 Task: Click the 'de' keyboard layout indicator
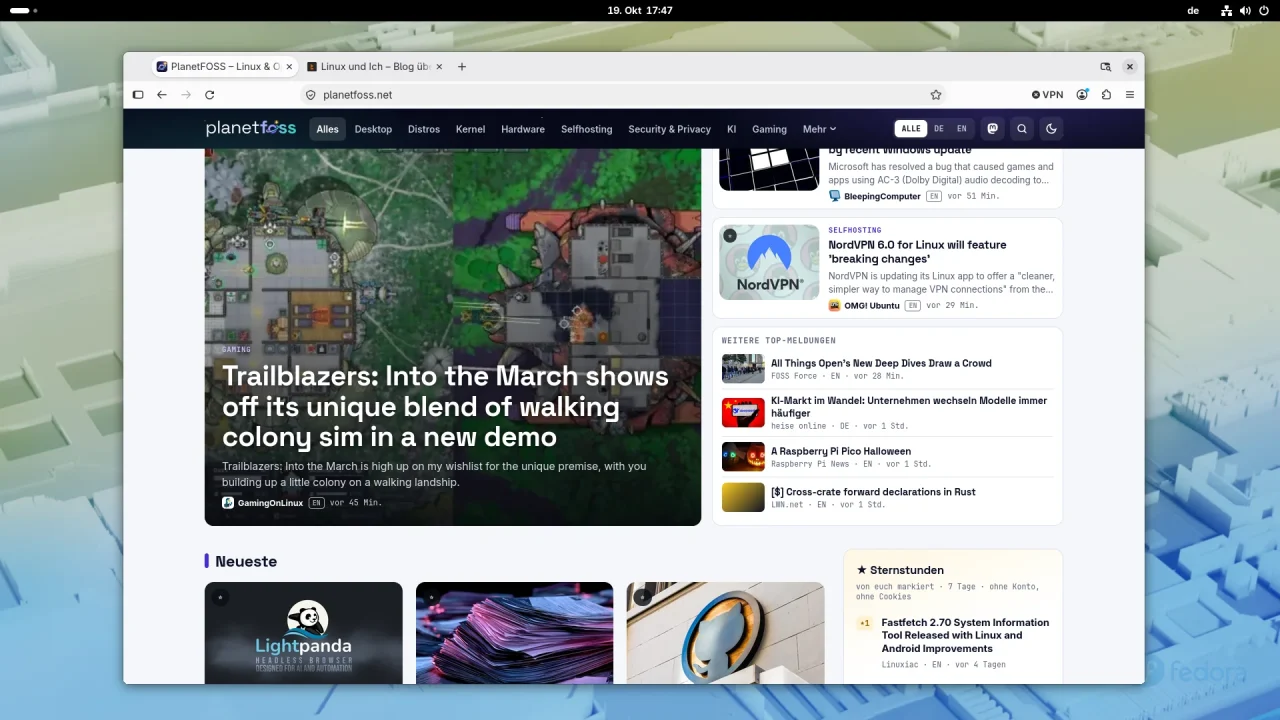(1193, 10)
